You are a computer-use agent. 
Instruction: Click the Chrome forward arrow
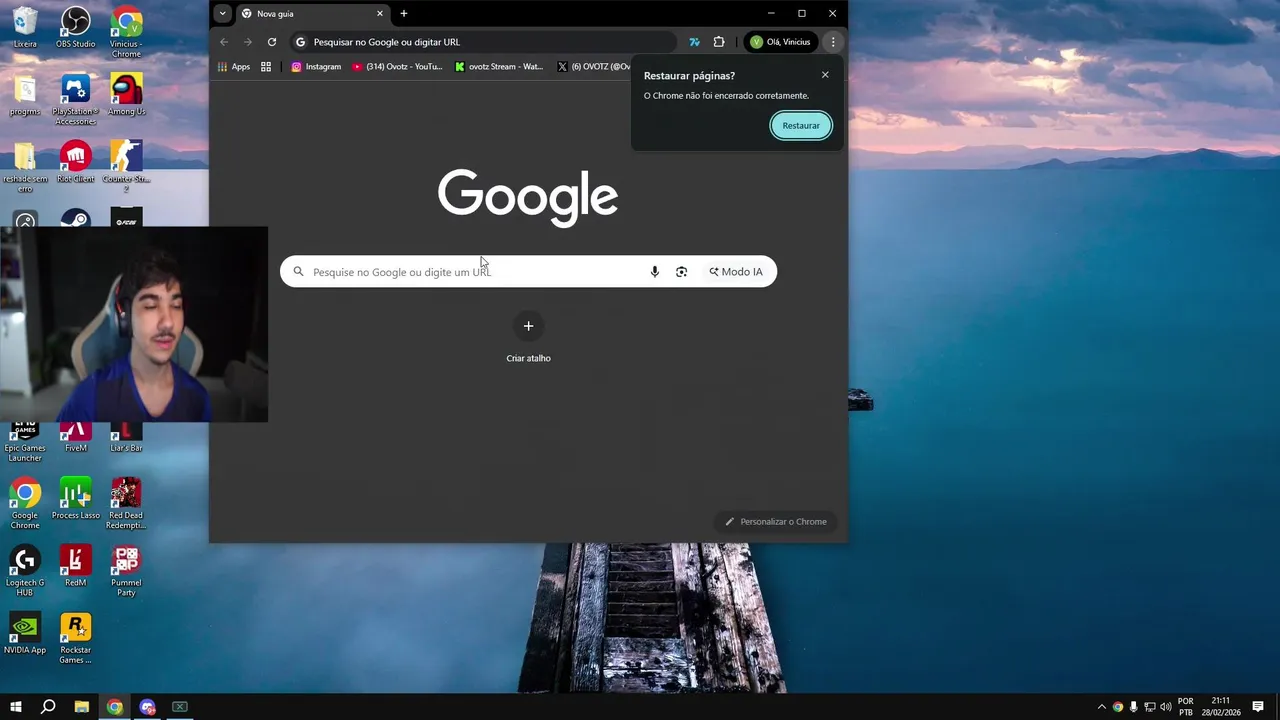248,42
